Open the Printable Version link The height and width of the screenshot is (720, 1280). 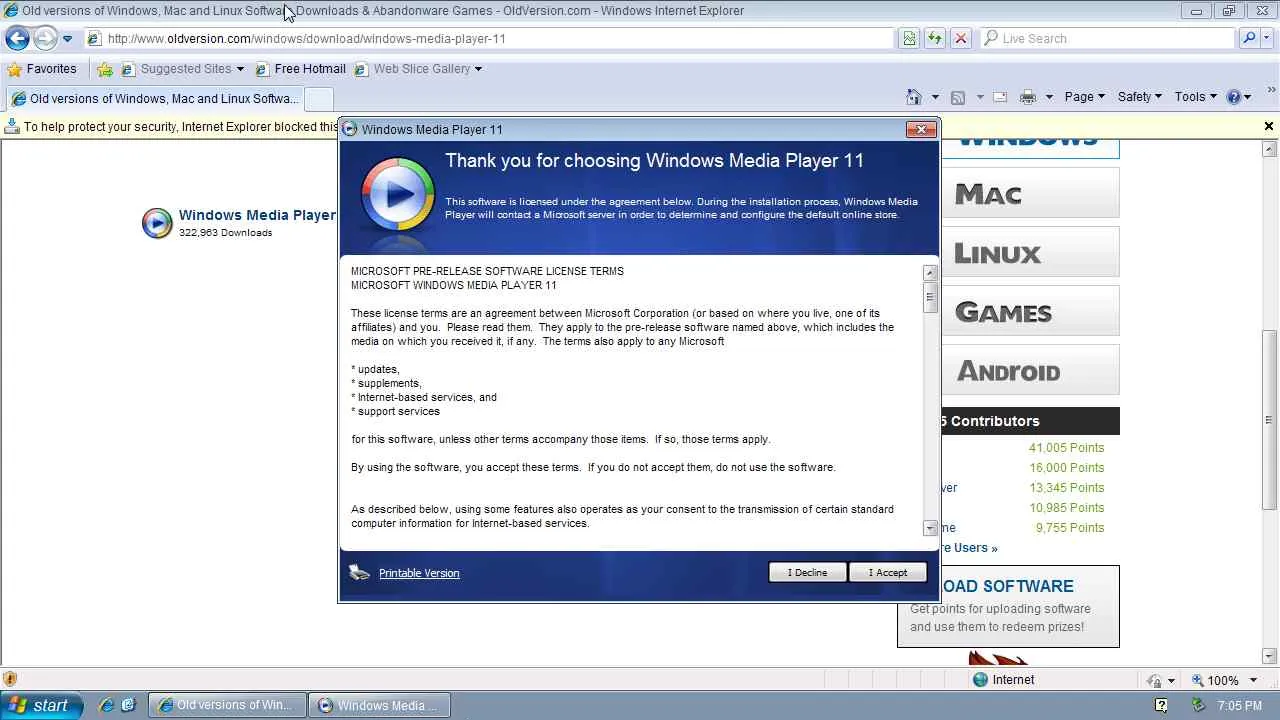(419, 573)
